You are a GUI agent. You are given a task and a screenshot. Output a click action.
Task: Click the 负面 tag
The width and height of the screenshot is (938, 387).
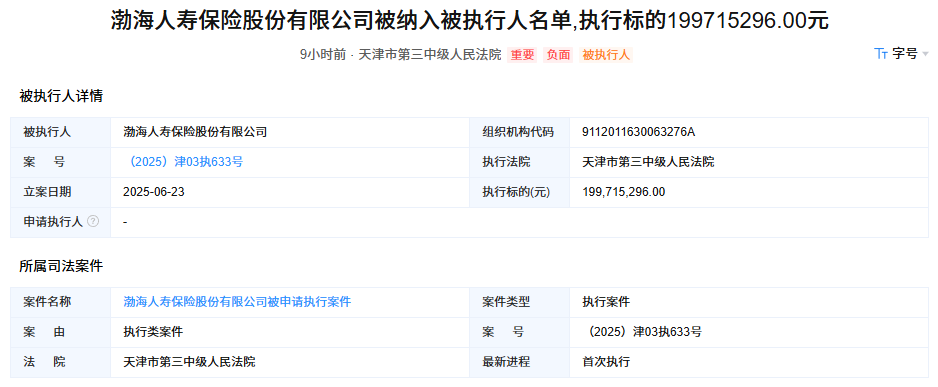[558, 55]
